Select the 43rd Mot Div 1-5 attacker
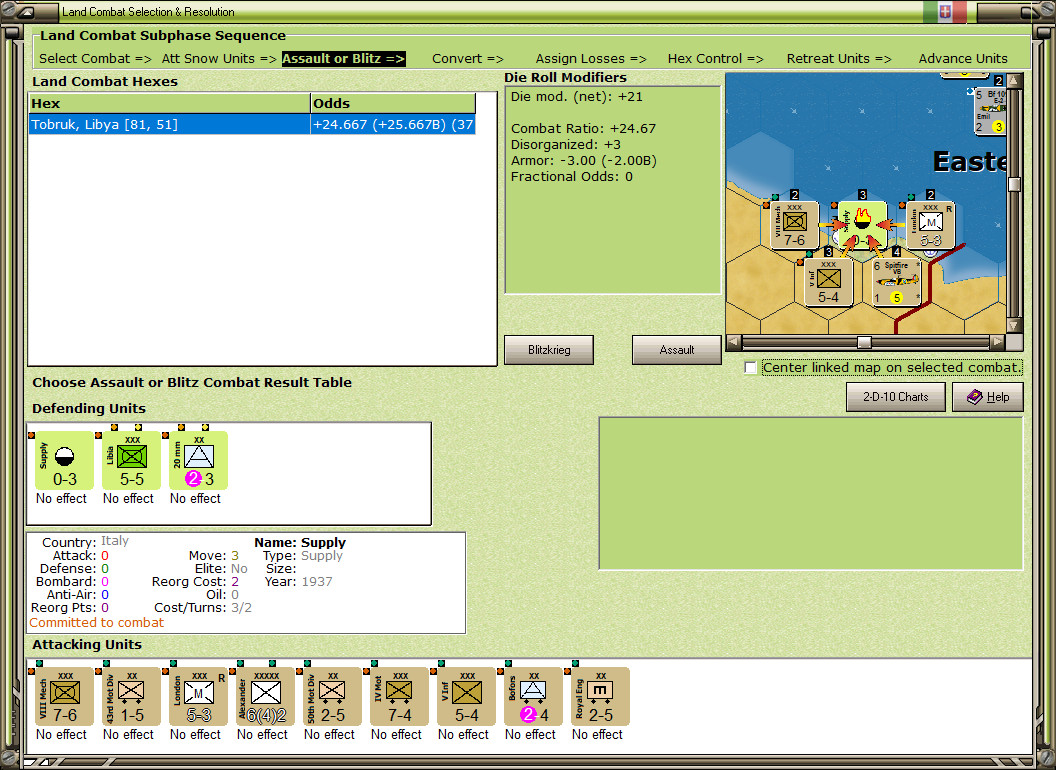 pos(131,697)
